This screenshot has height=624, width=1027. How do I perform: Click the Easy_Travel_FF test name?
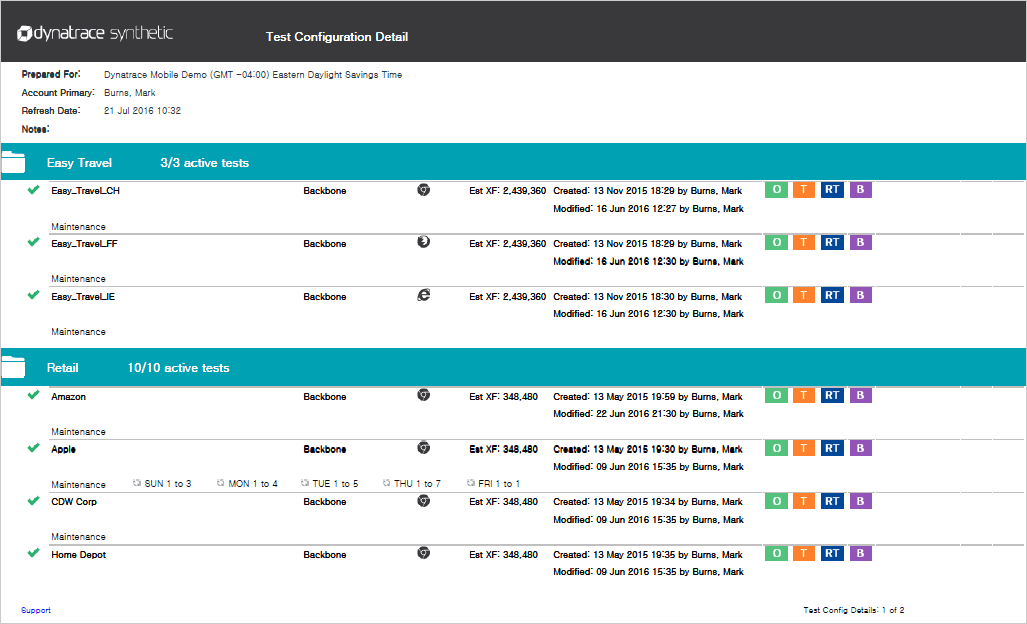point(84,244)
